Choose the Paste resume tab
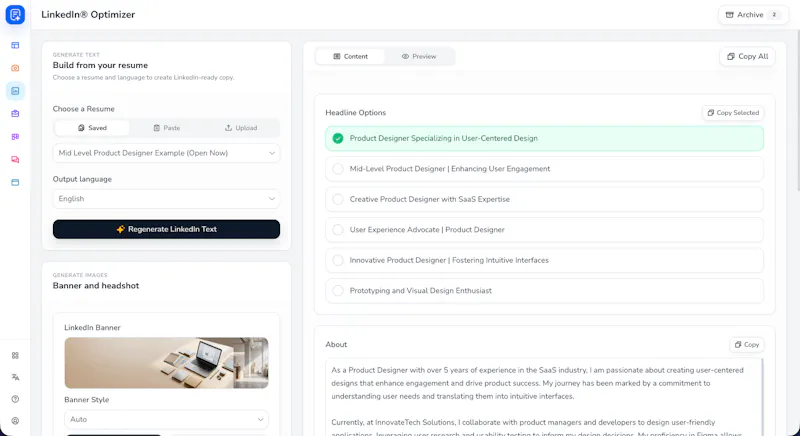The width and height of the screenshot is (800, 436). [167, 128]
